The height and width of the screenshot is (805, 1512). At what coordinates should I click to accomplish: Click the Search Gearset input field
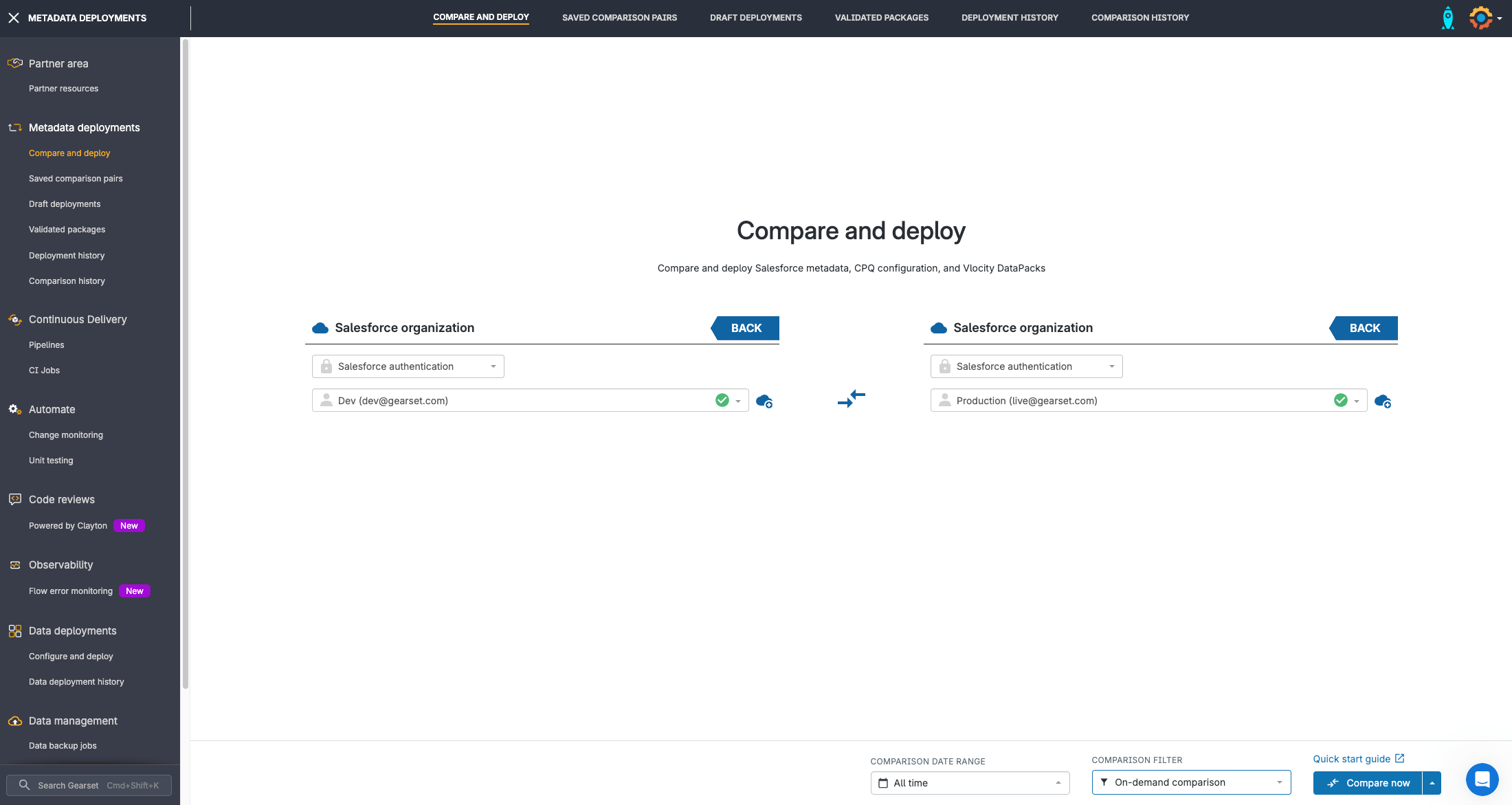pyautogui.click(x=89, y=785)
